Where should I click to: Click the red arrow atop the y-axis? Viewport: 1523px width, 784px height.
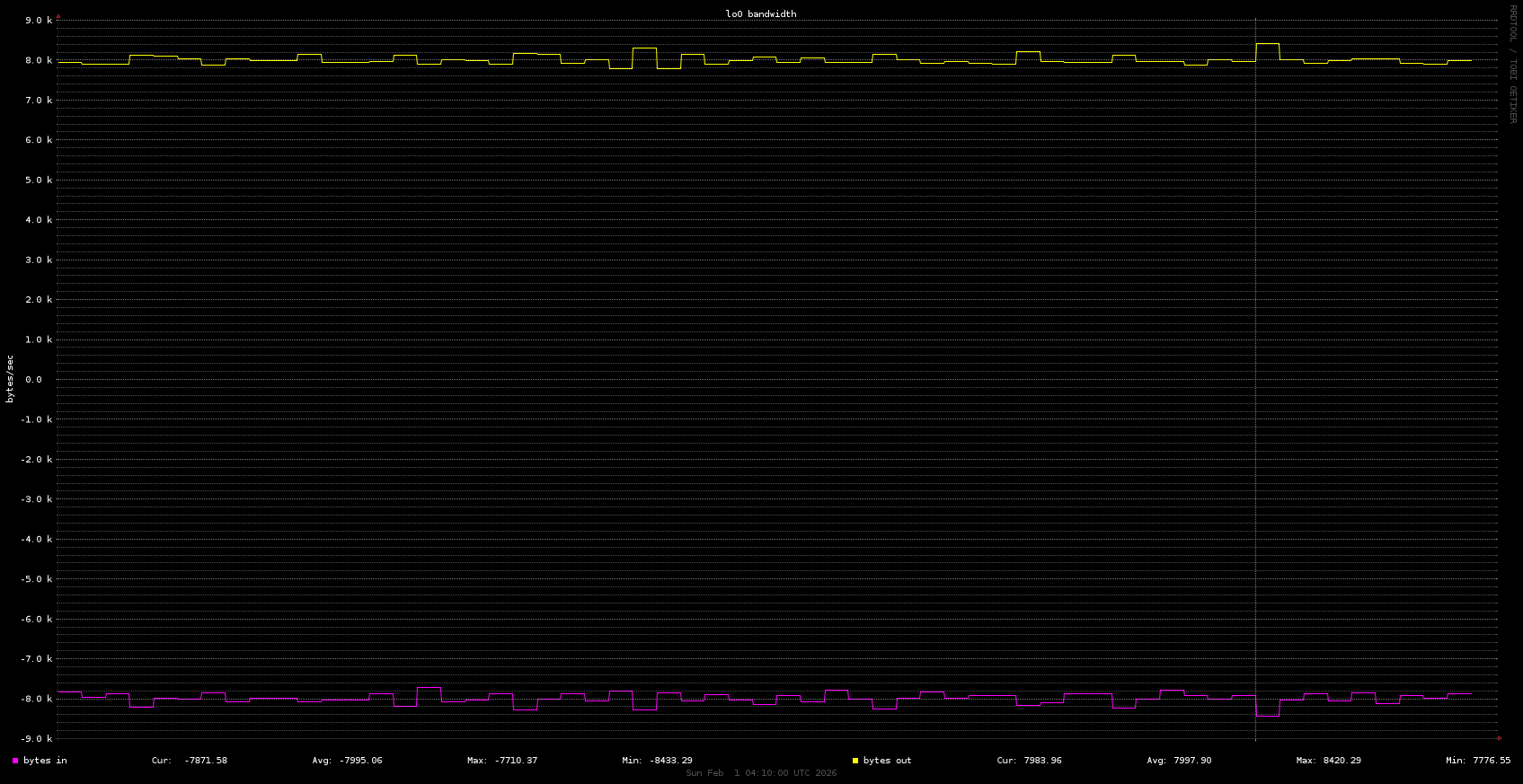tap(58, 16)
